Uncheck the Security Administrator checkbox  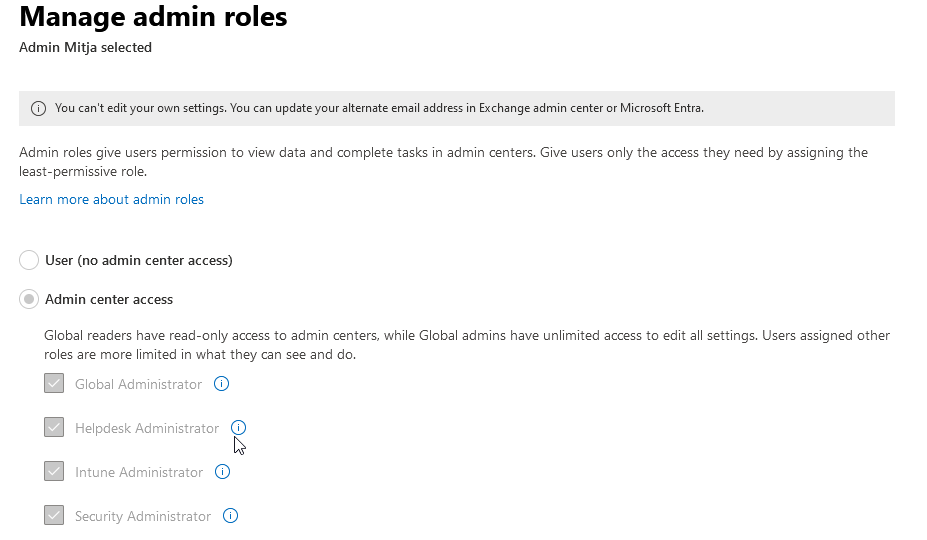(x=54, y=516)
